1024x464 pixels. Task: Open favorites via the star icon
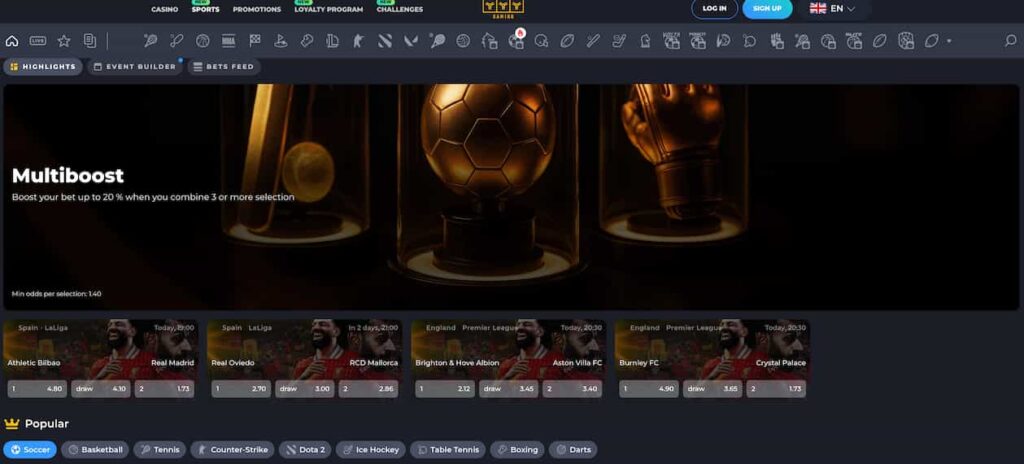tap(64, 41)
